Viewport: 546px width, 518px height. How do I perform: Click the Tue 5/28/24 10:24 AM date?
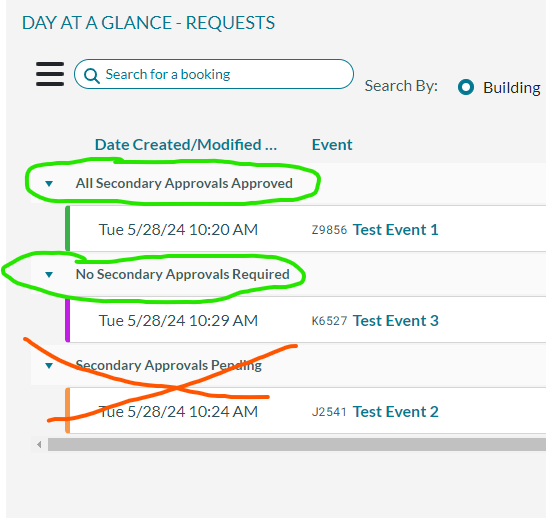pos(178,412)
